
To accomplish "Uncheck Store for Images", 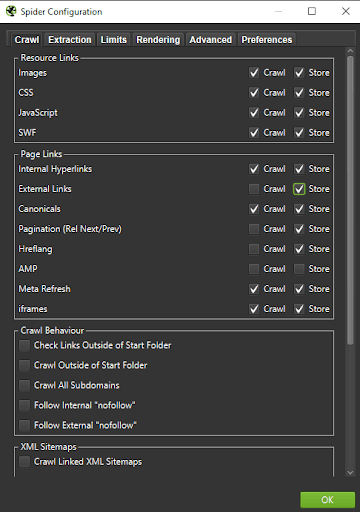I will click(x=299, y=73).
